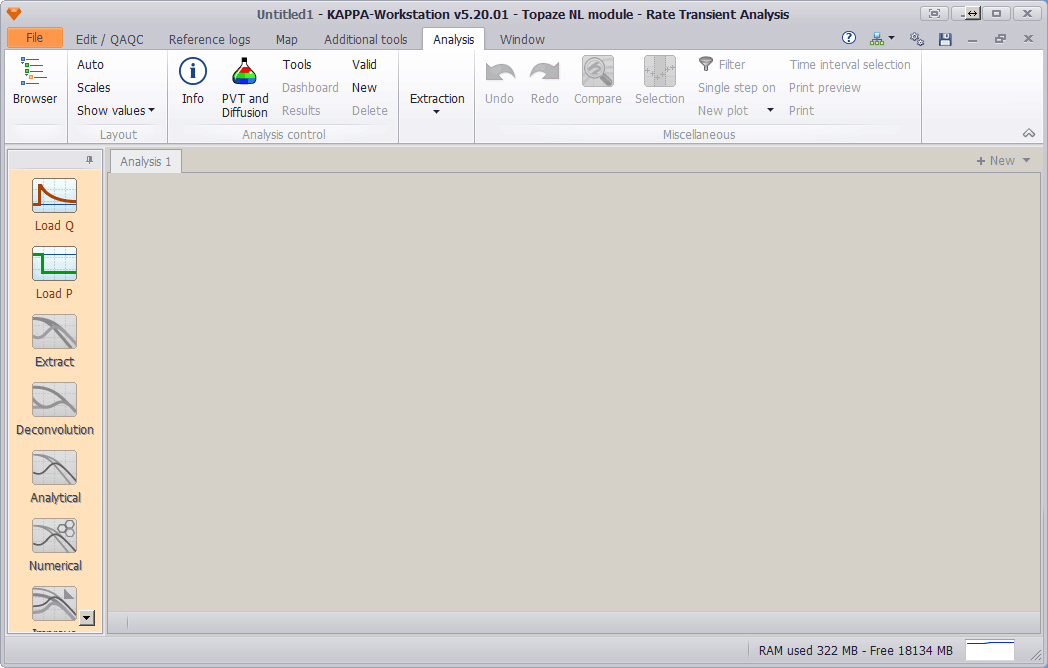Open the settings gears icon
This screenshot has height=668, width=1048.
coord(917,39)
